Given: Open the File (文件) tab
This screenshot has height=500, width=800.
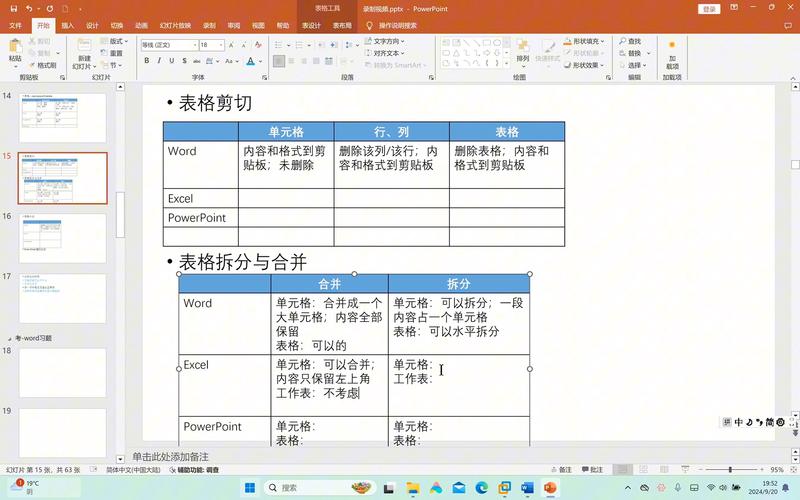Looking at the screenshot, I should [15, 25].
